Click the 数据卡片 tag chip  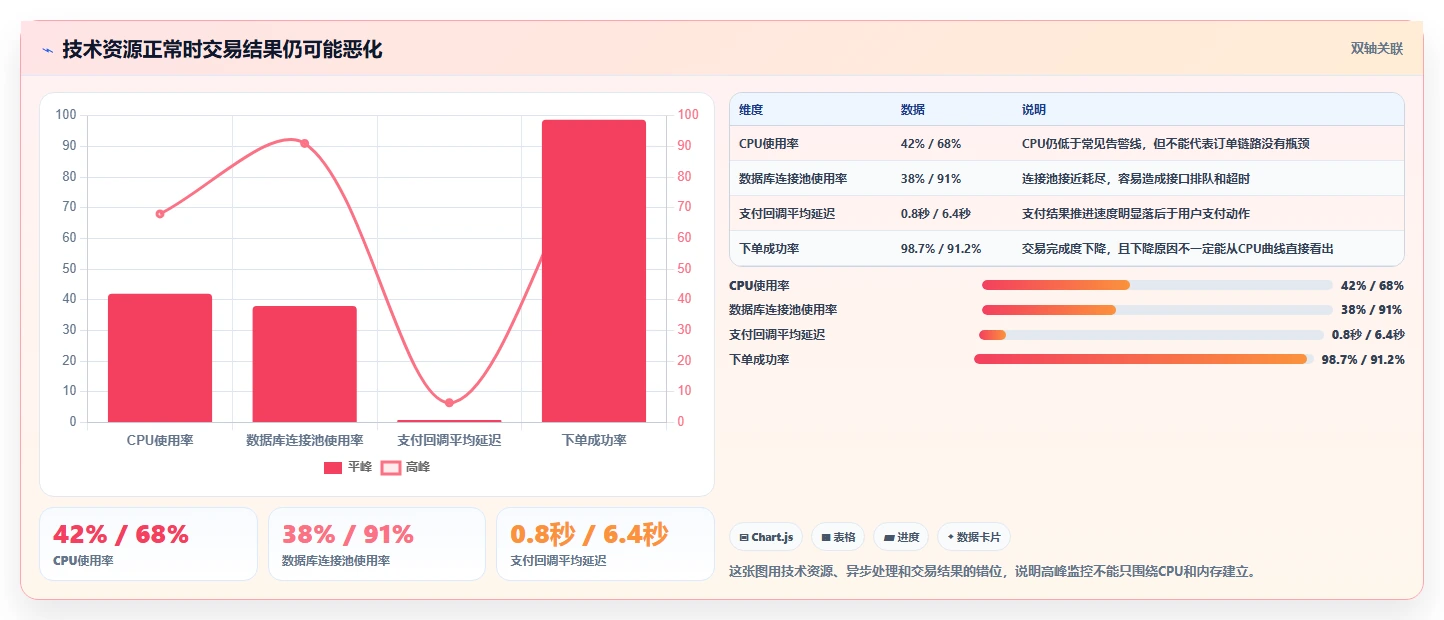pyautogui.click(x=973, y=537)
